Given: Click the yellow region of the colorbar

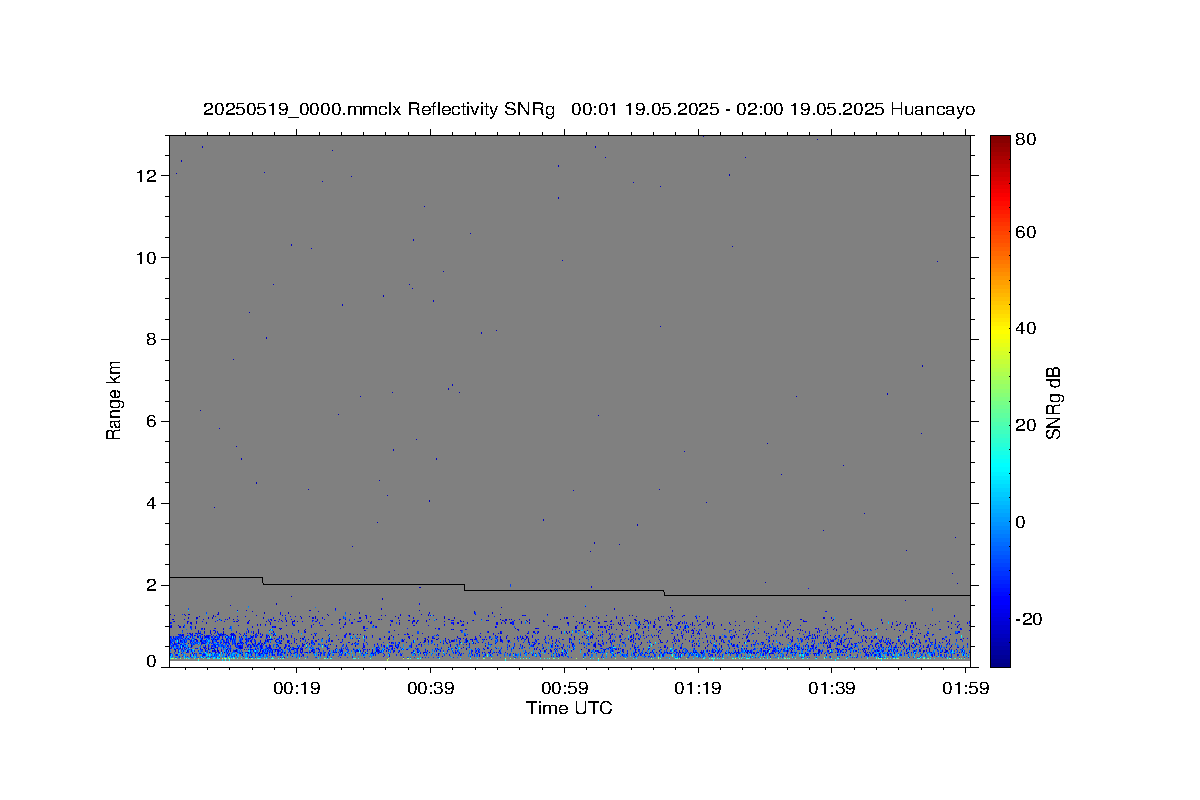Looking at the screenshot, I should (1000, 330).
